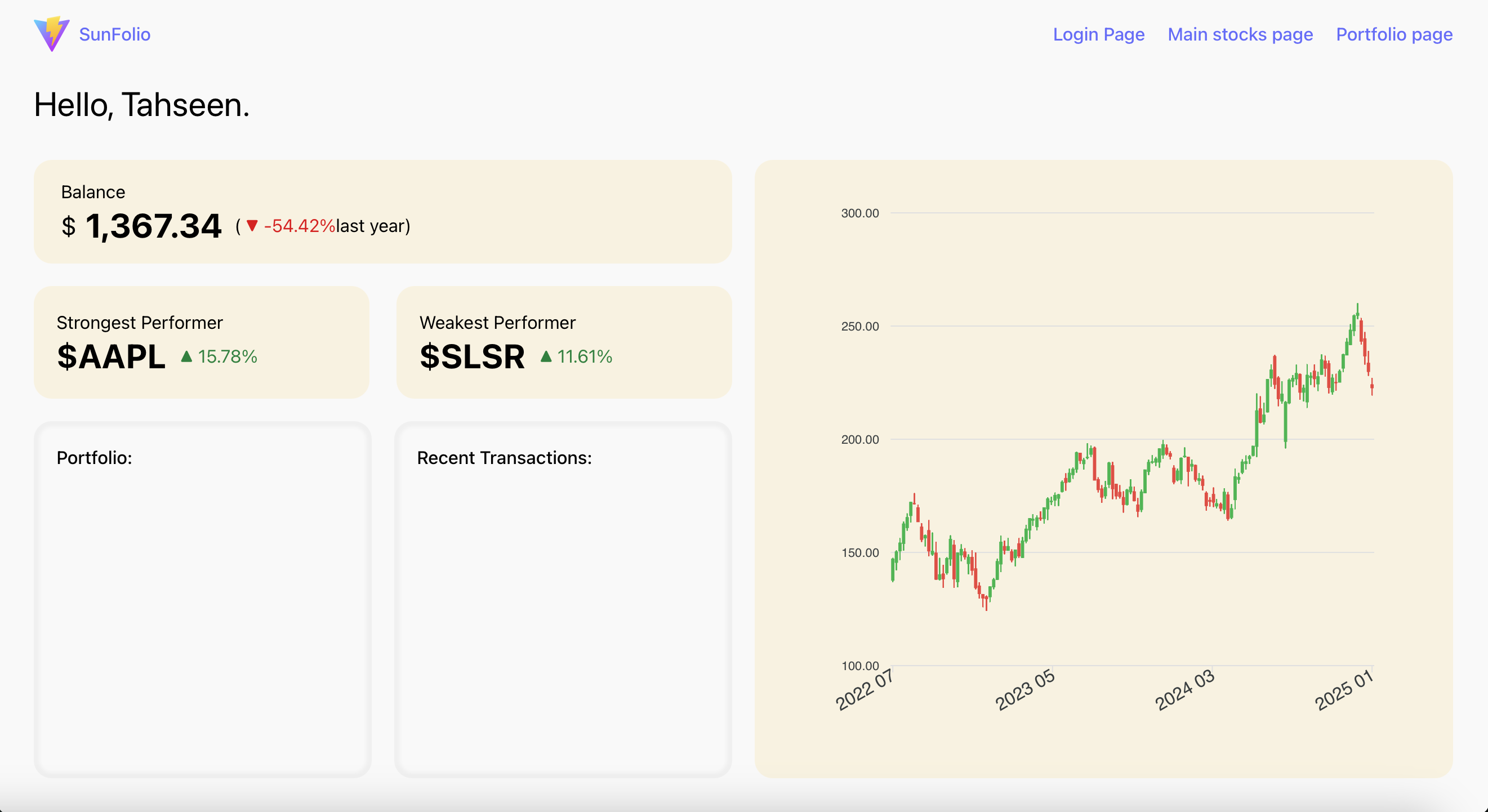Click the 250.00 y-axis price label
The width and height of the screenshot is (1488, 812).
[x=859, y=326]
